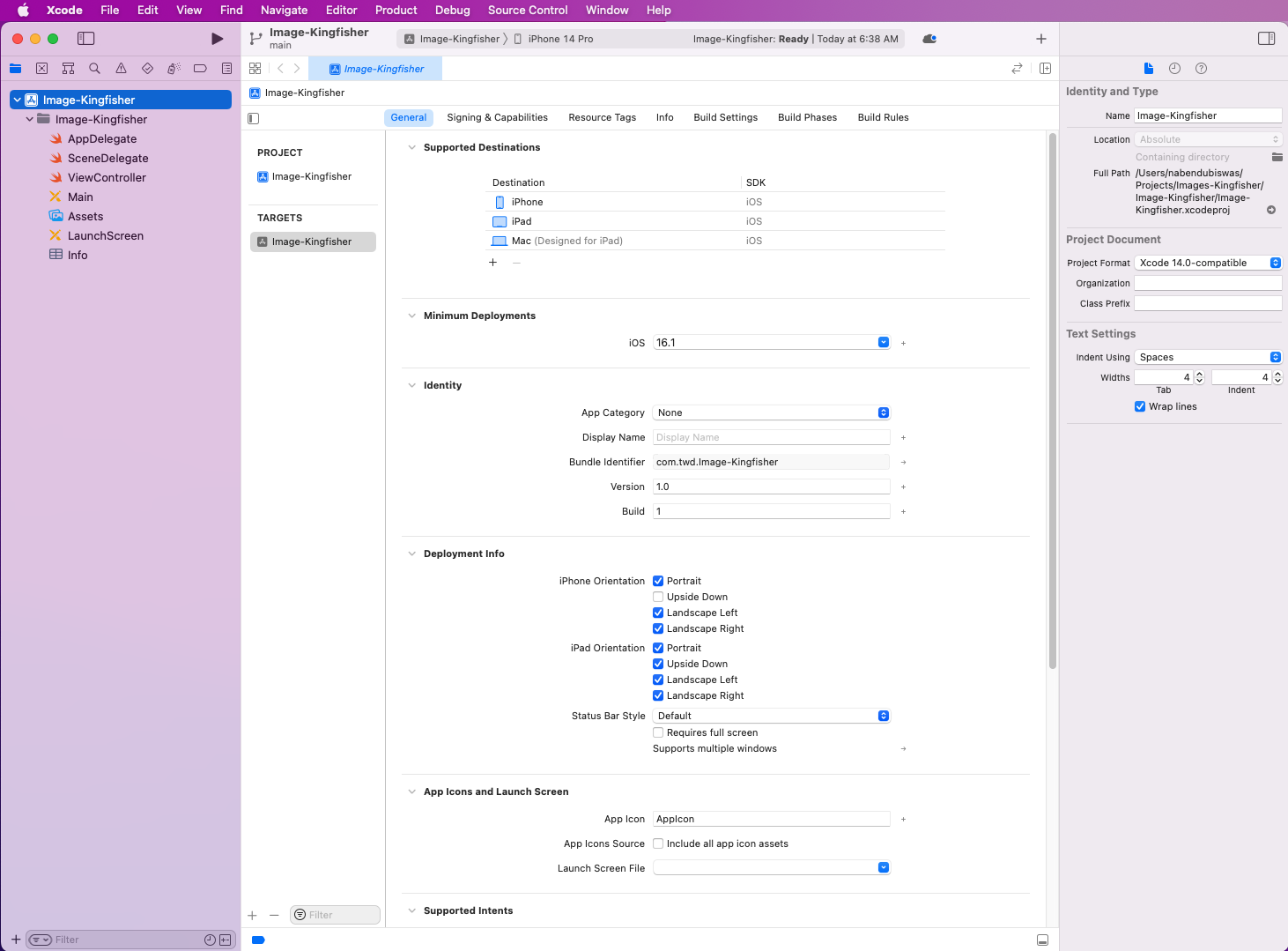Open the source control navigator

pos(41,69)
